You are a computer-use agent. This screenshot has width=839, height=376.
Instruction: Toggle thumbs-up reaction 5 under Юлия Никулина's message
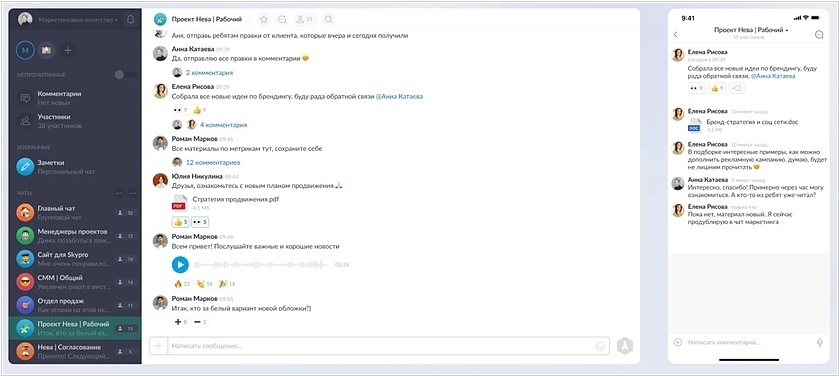(x=180, y=222)
